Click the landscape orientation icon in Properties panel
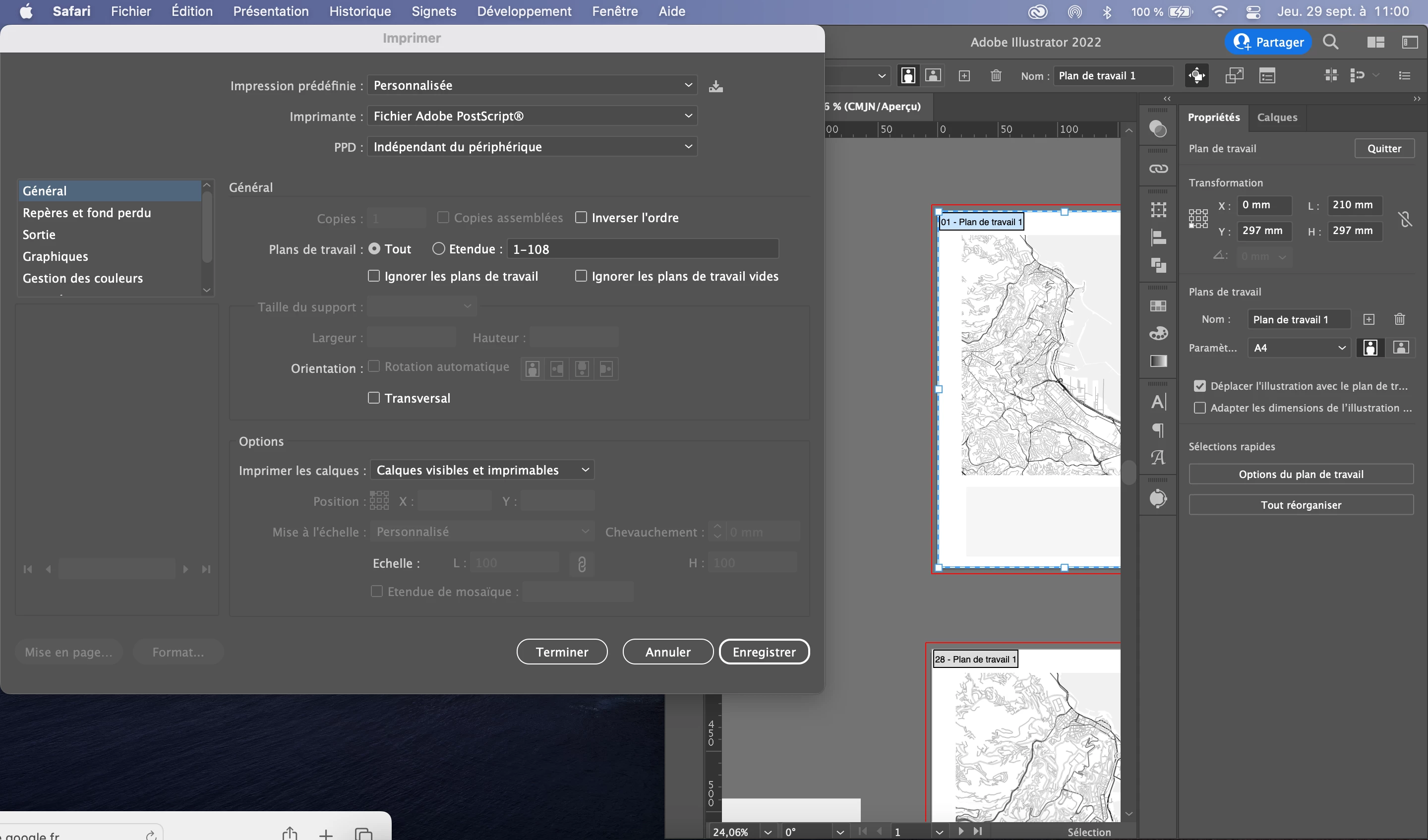 1400,348
